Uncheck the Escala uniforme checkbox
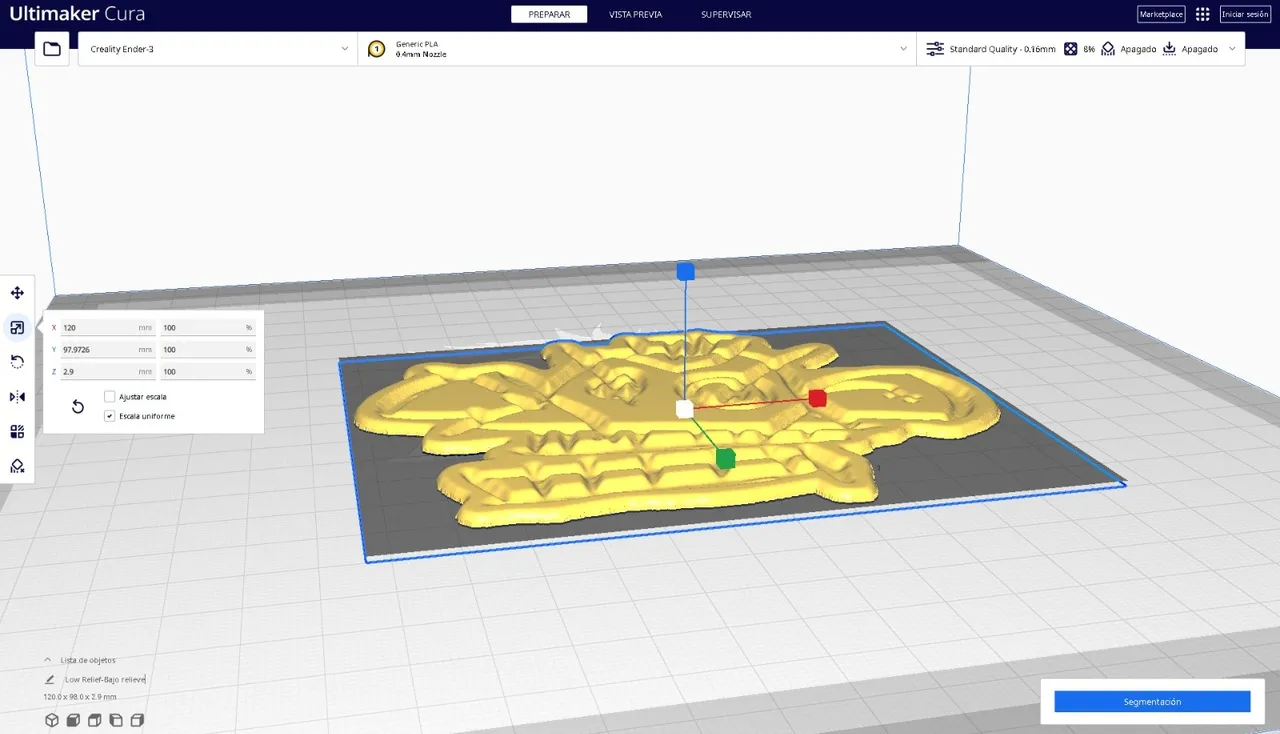 point(110,416)
